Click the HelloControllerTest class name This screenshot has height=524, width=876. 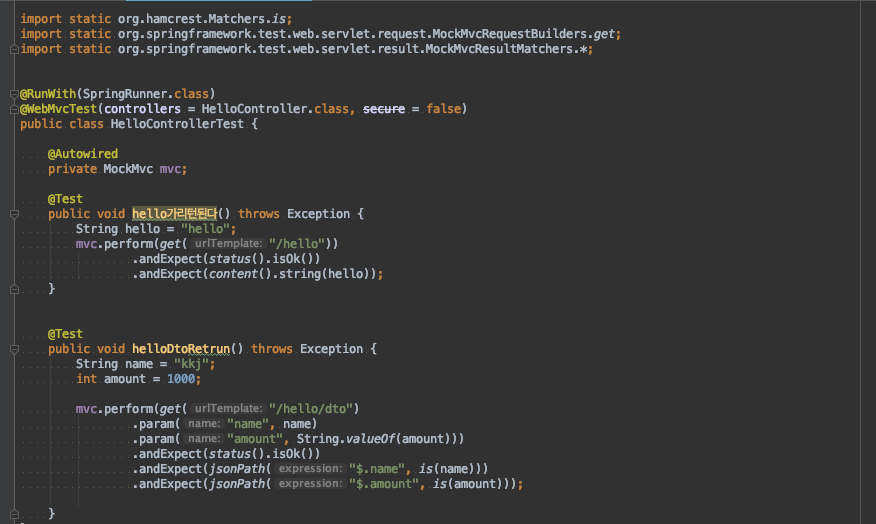click(x=177, y=124)
